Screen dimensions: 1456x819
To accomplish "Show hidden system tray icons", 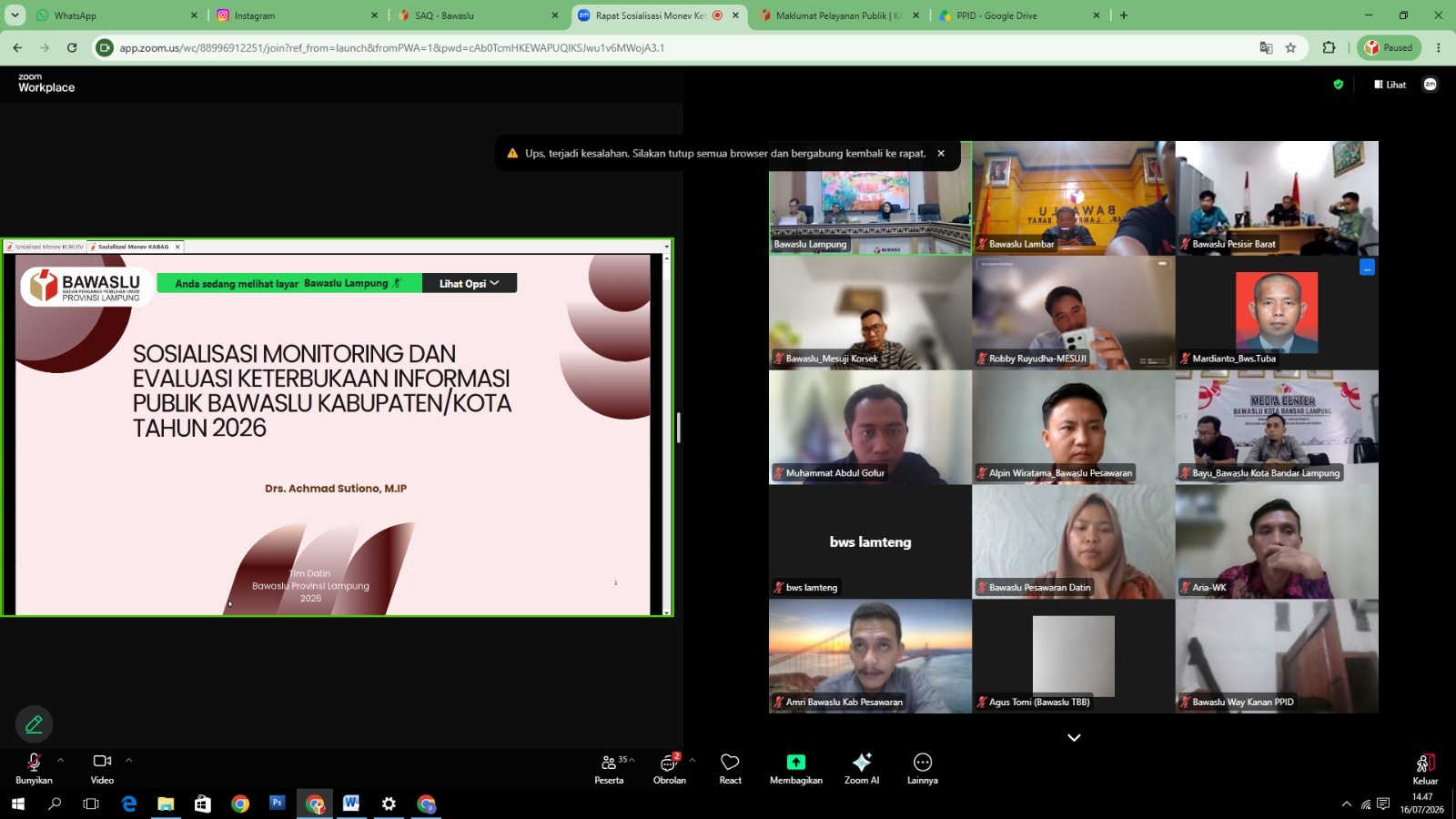I will point(1347,804).
